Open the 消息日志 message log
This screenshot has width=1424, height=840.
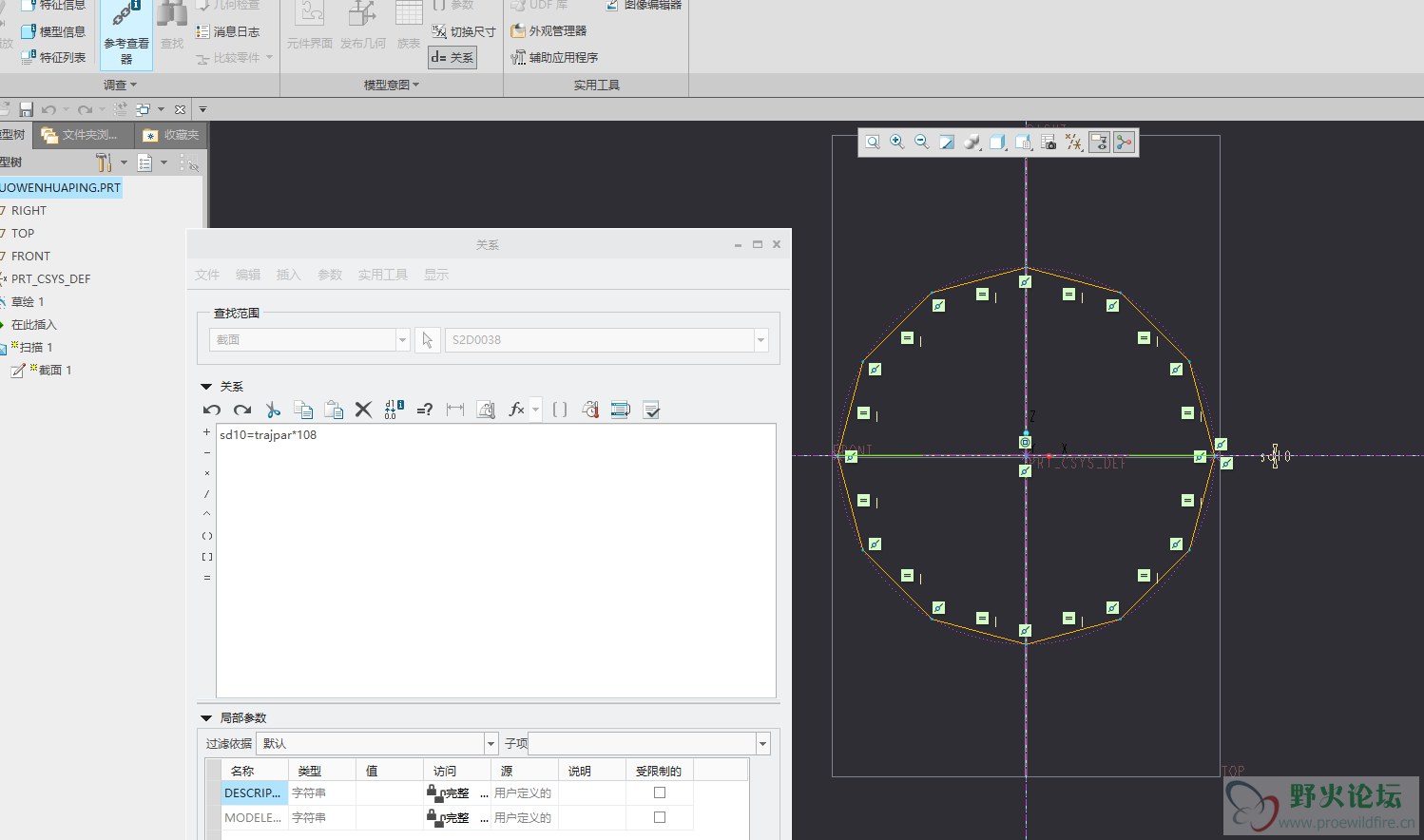227,31
